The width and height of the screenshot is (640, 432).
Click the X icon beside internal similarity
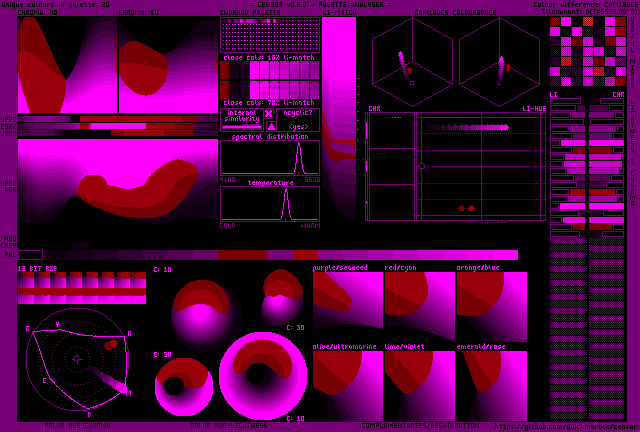point(269,115)
